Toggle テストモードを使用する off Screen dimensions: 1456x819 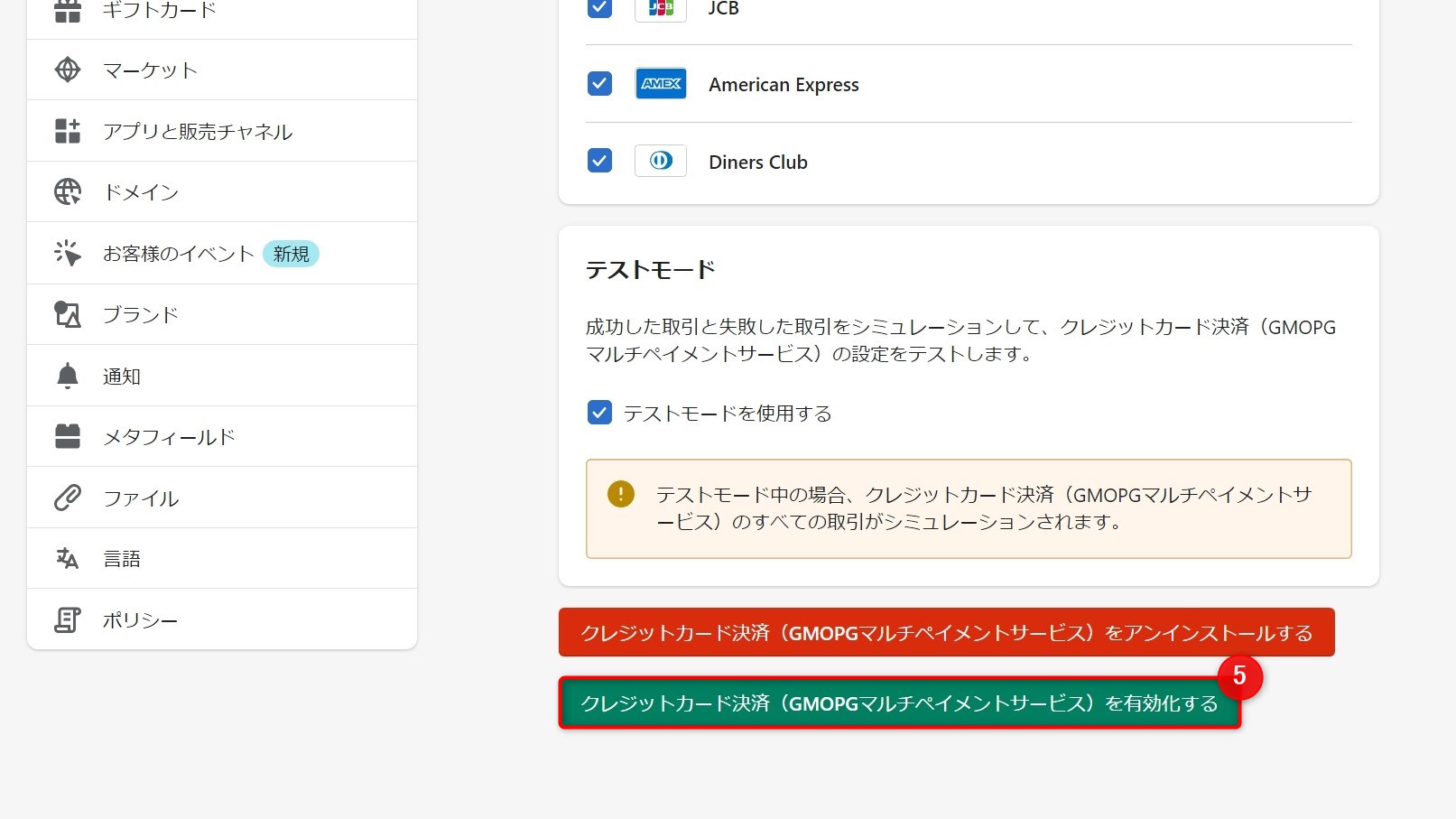[x=598, y=413]
